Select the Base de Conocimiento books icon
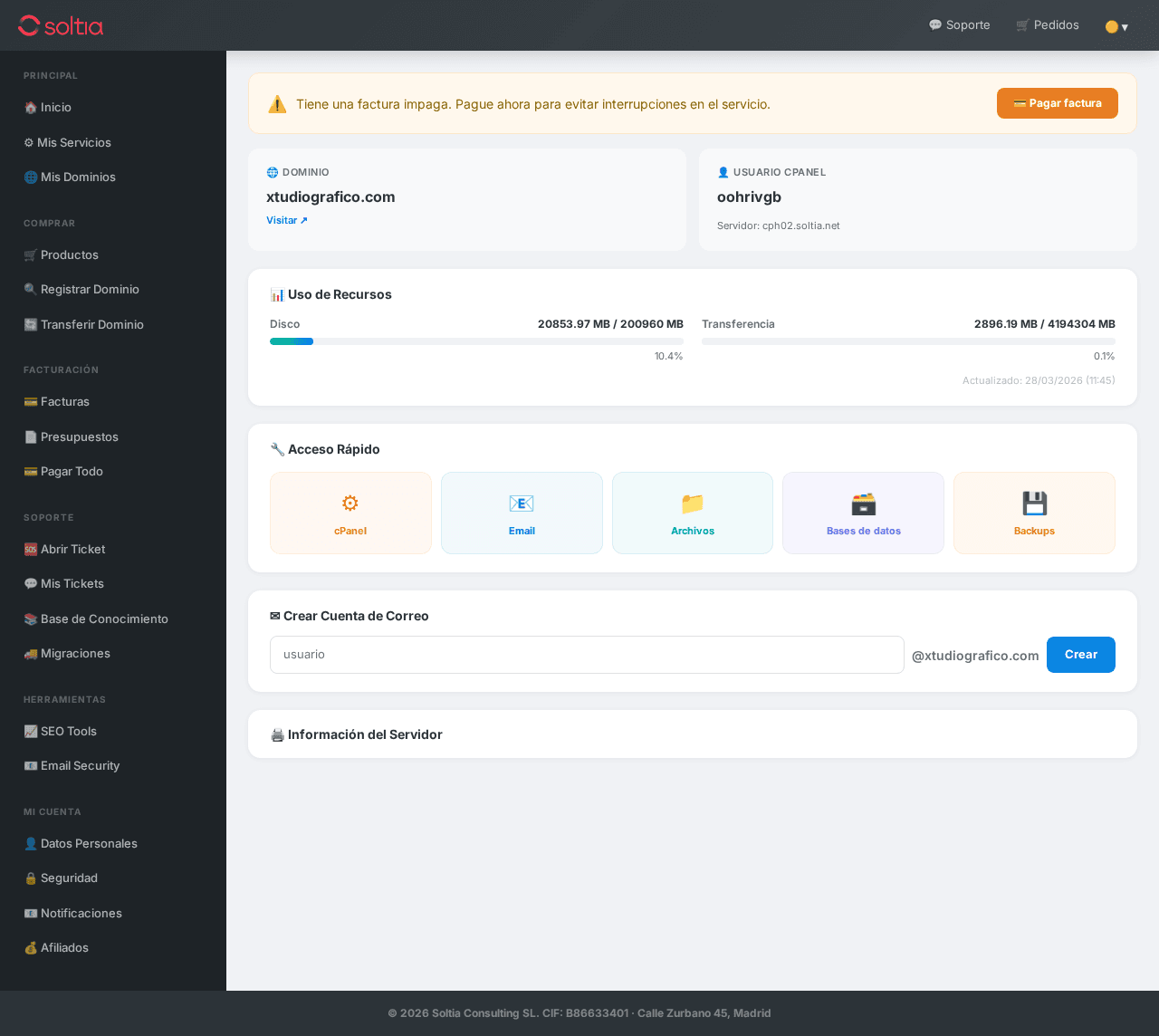The height and width of the screenshot is (1036, 1159). [95, 619]
